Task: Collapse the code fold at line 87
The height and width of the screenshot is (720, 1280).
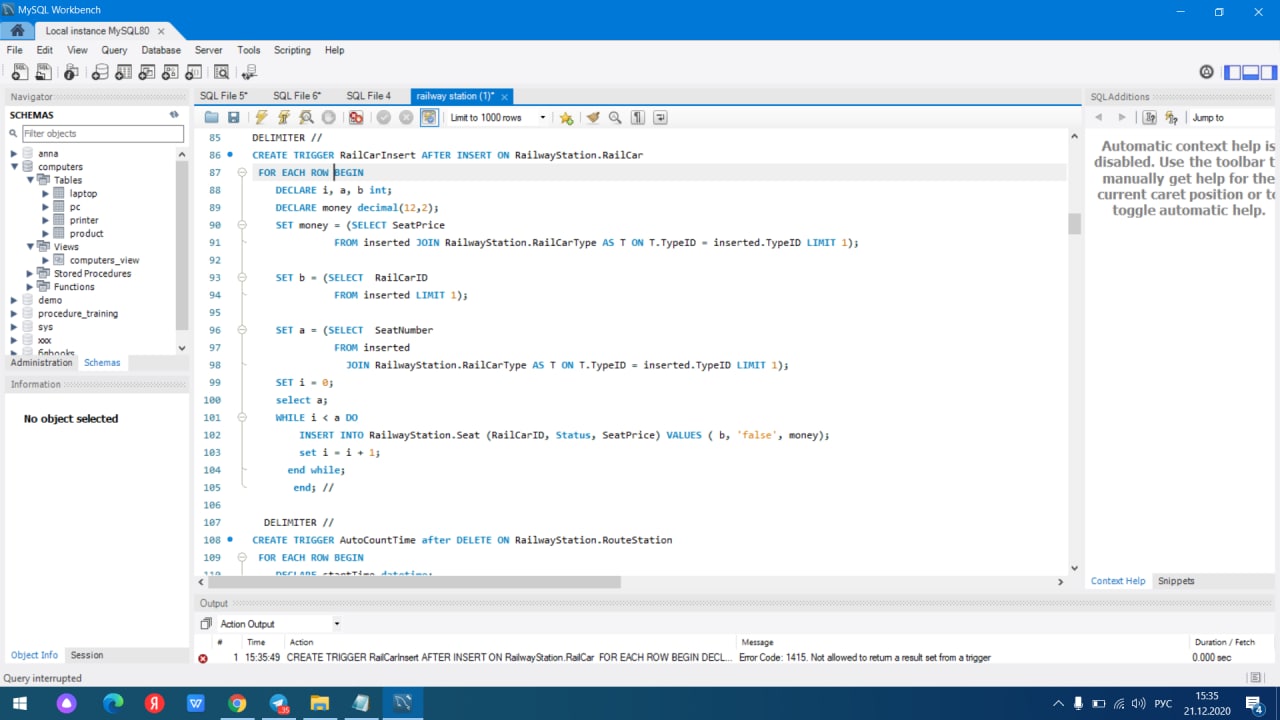Action: [x=242, y=173]
